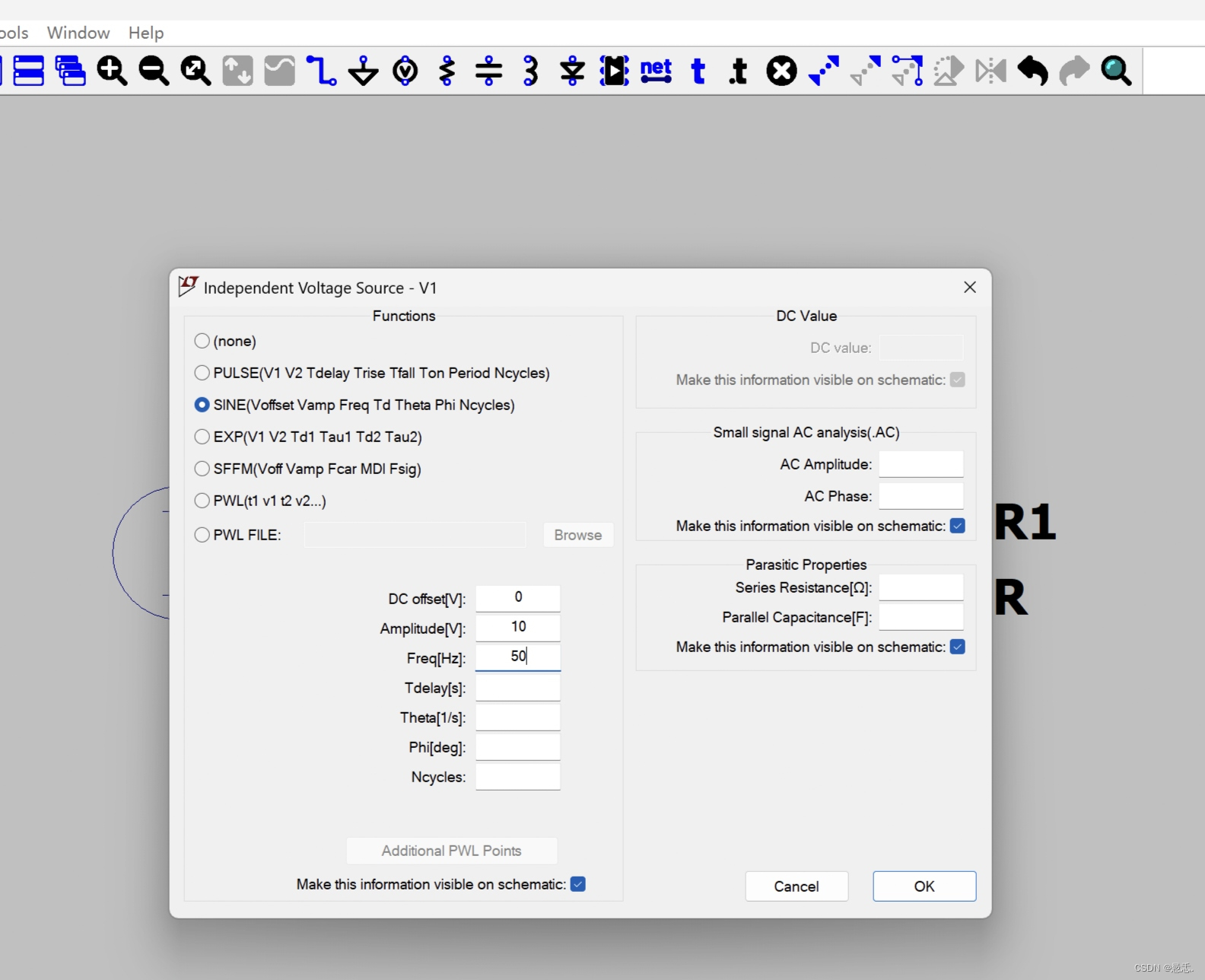This screenshot has height=980, width=1205.
Task: Click the grayed waveform toolbar icon
Action: 279,71
